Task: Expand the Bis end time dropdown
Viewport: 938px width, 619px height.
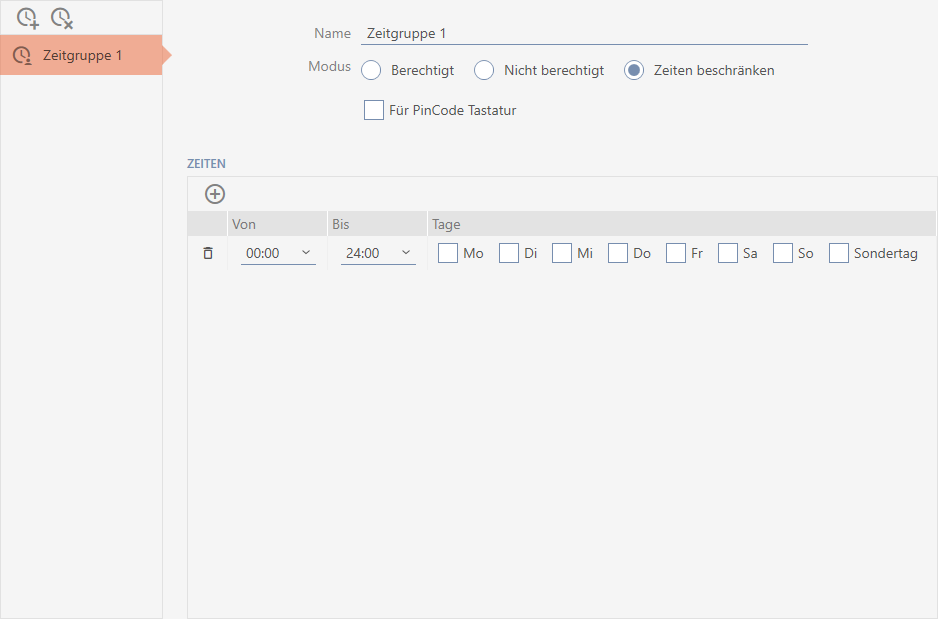Action: pos(378,254)
